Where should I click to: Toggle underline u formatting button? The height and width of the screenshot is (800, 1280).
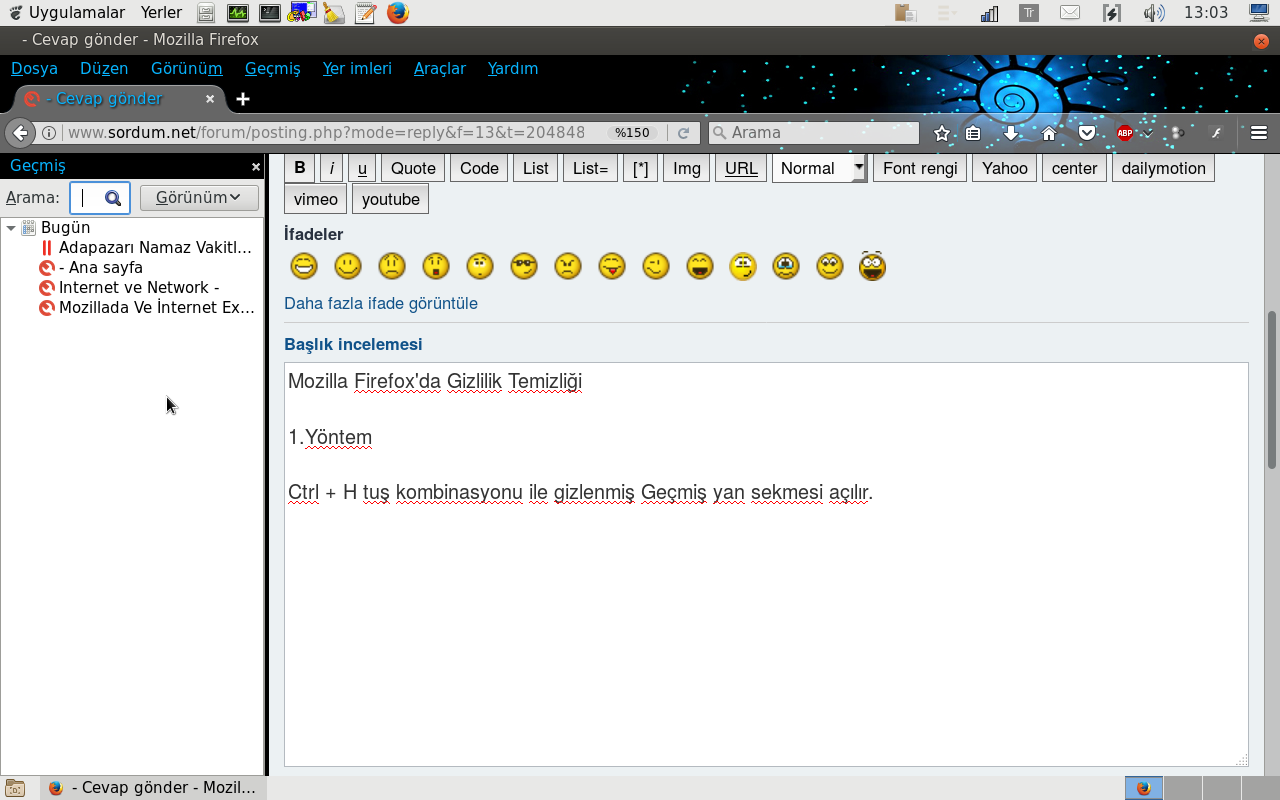coord(362,168)
